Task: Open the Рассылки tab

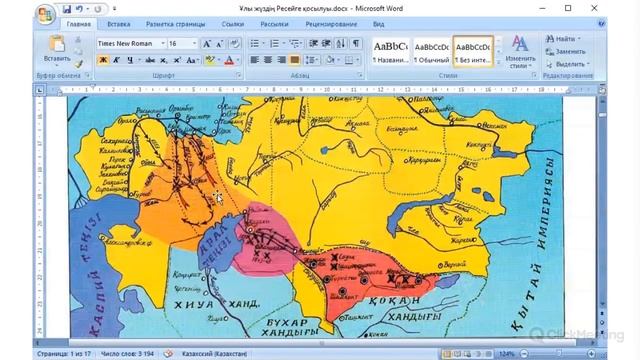Action: pos(274,24)
